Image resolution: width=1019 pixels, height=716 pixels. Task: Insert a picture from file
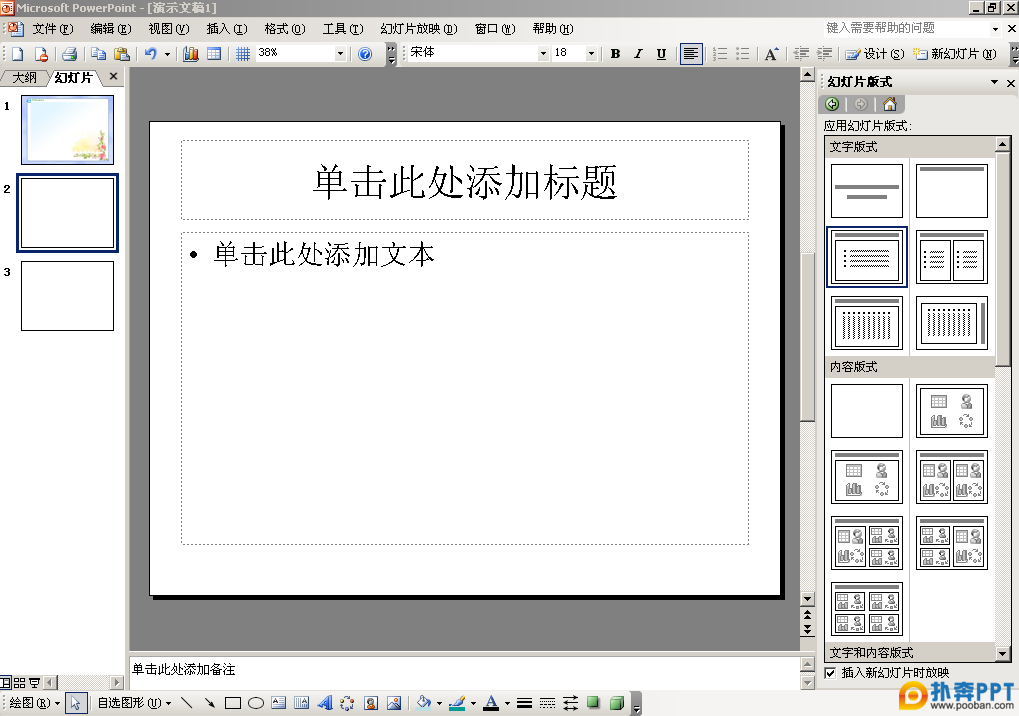click(x=394, y=702)
